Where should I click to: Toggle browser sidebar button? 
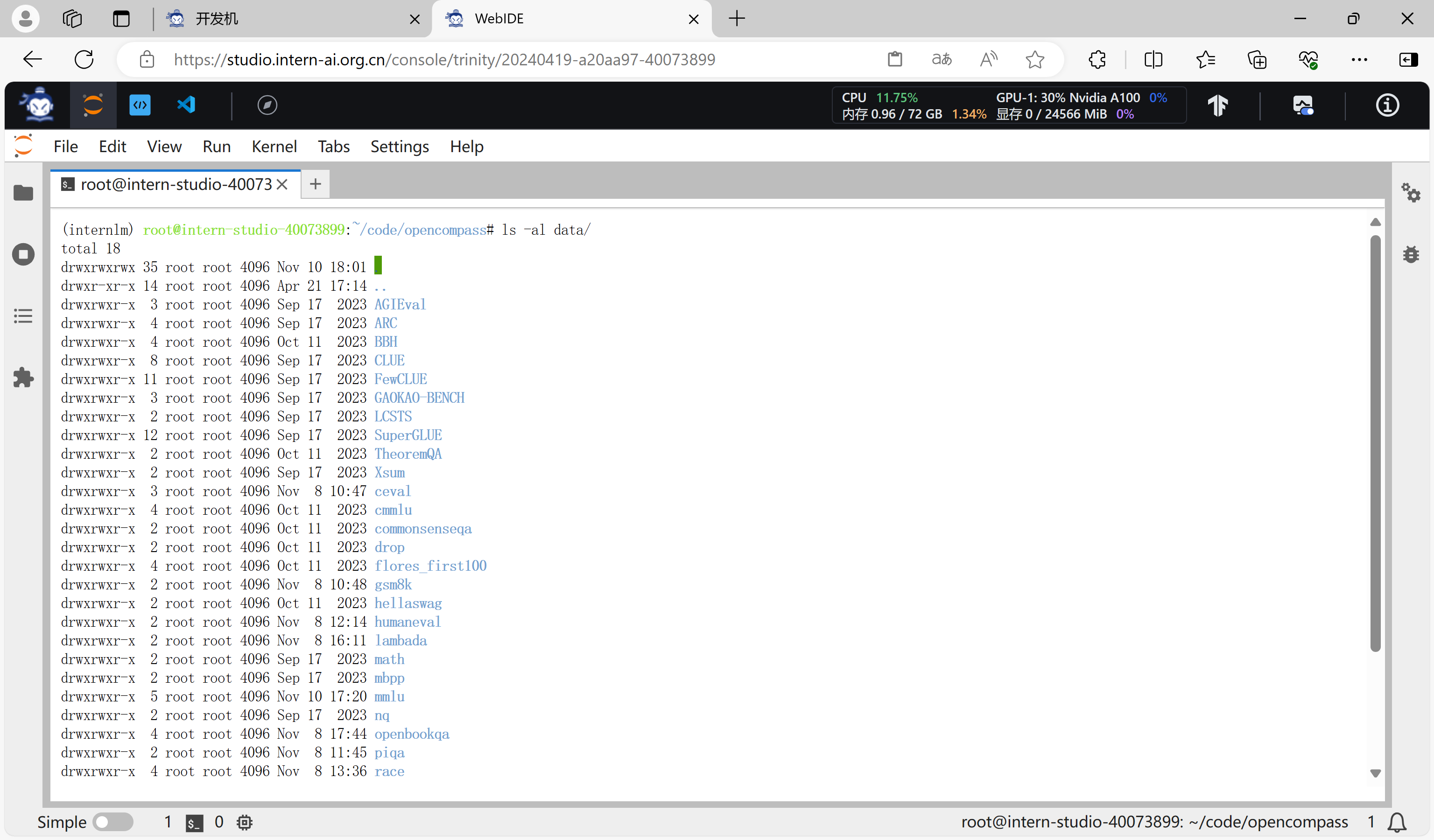(1408, 59)
